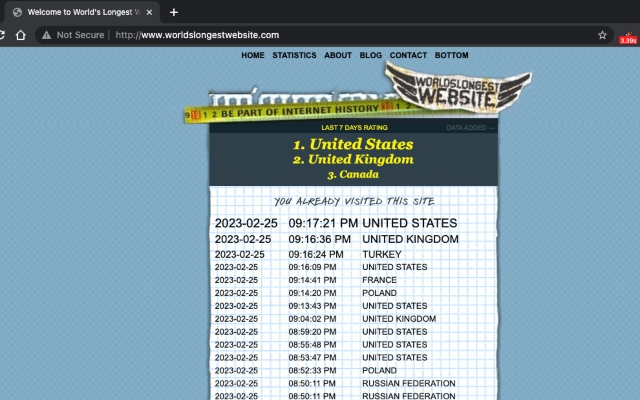This screenshot has height=400, width=640.
Task: Close the World's Longest Website tab
Action: [x=150, y=12]
